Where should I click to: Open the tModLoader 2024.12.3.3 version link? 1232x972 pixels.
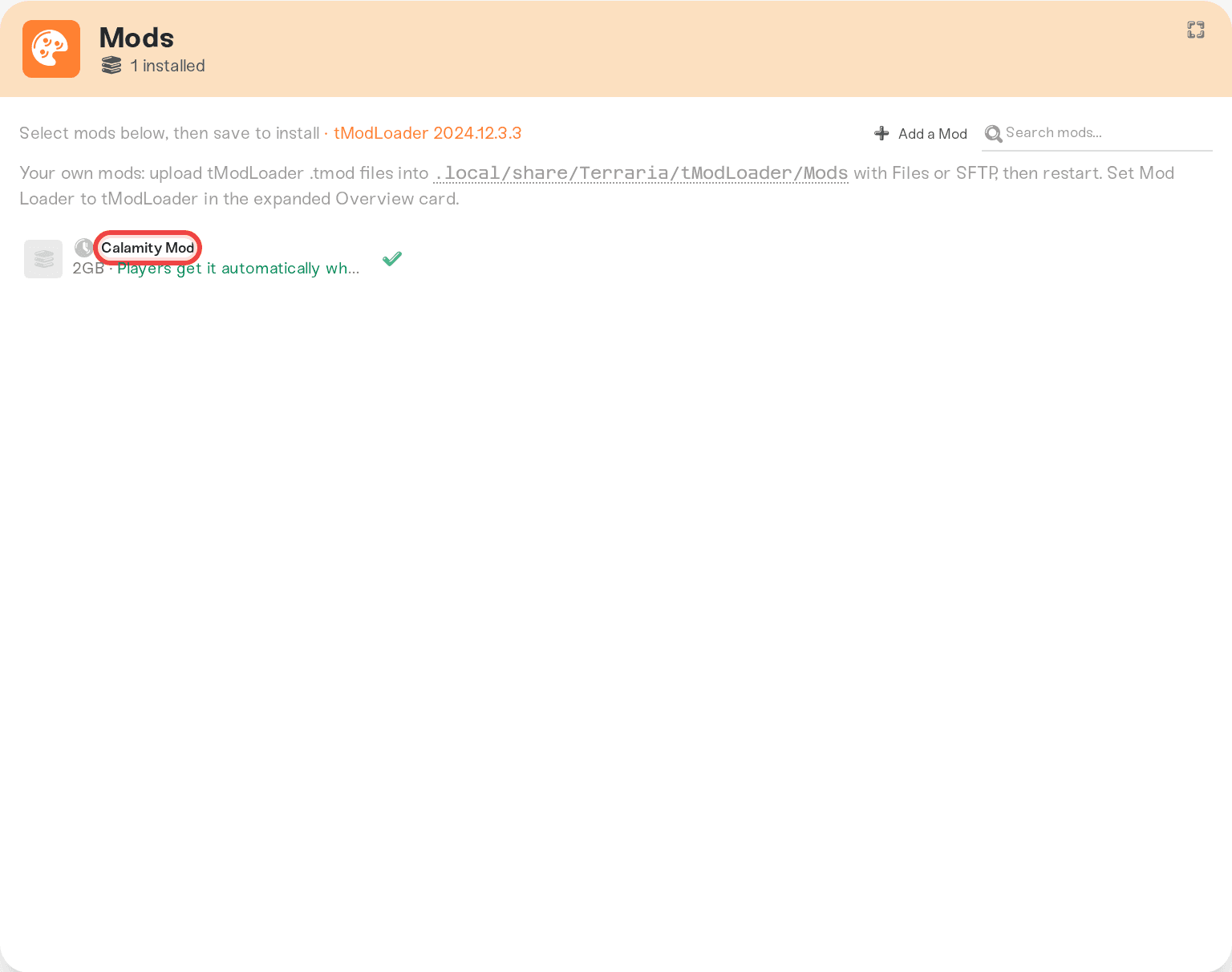click(x=428, y=133)
